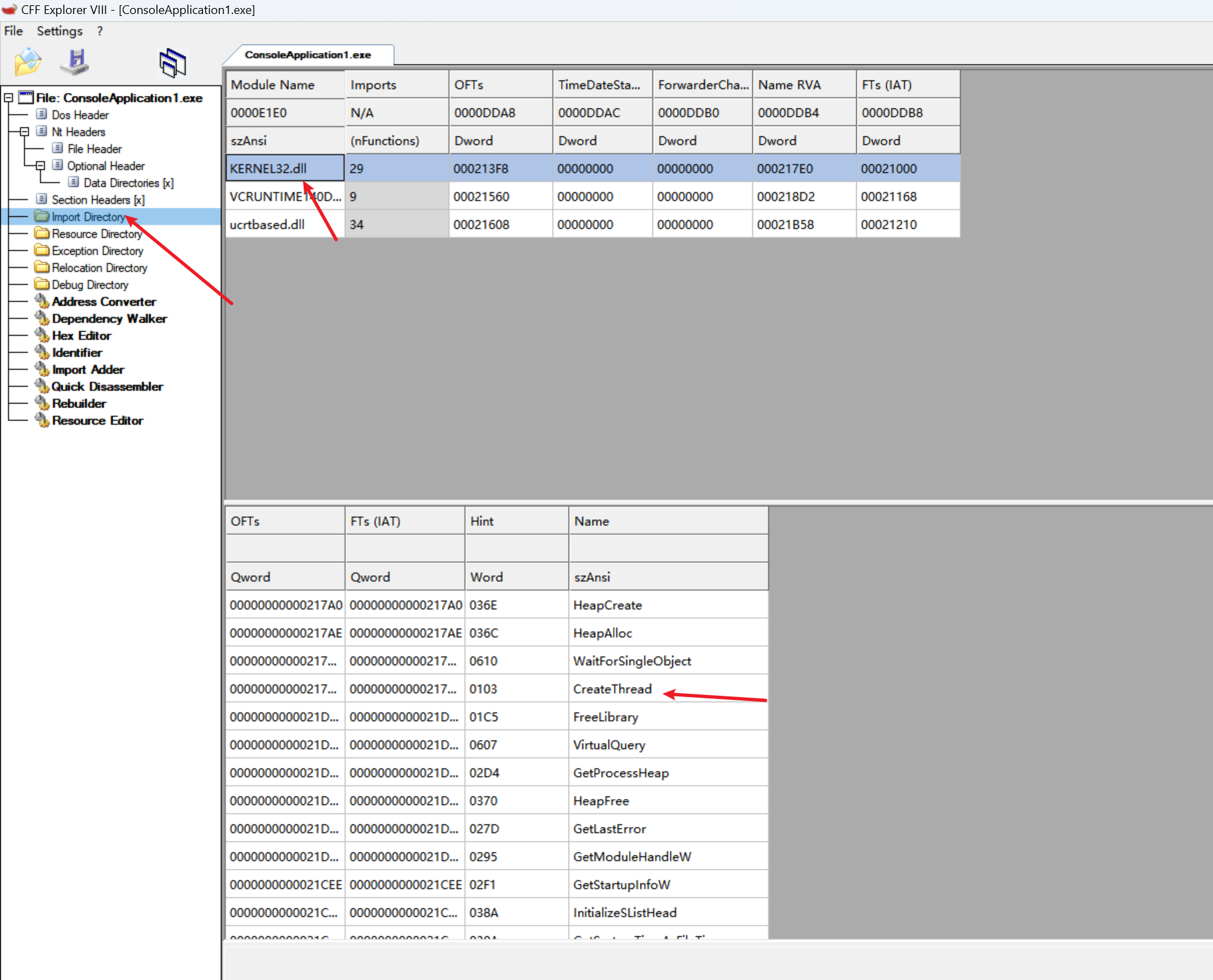
Task: Click the cascading windows toolbar icon
Action: pos(172,63)
